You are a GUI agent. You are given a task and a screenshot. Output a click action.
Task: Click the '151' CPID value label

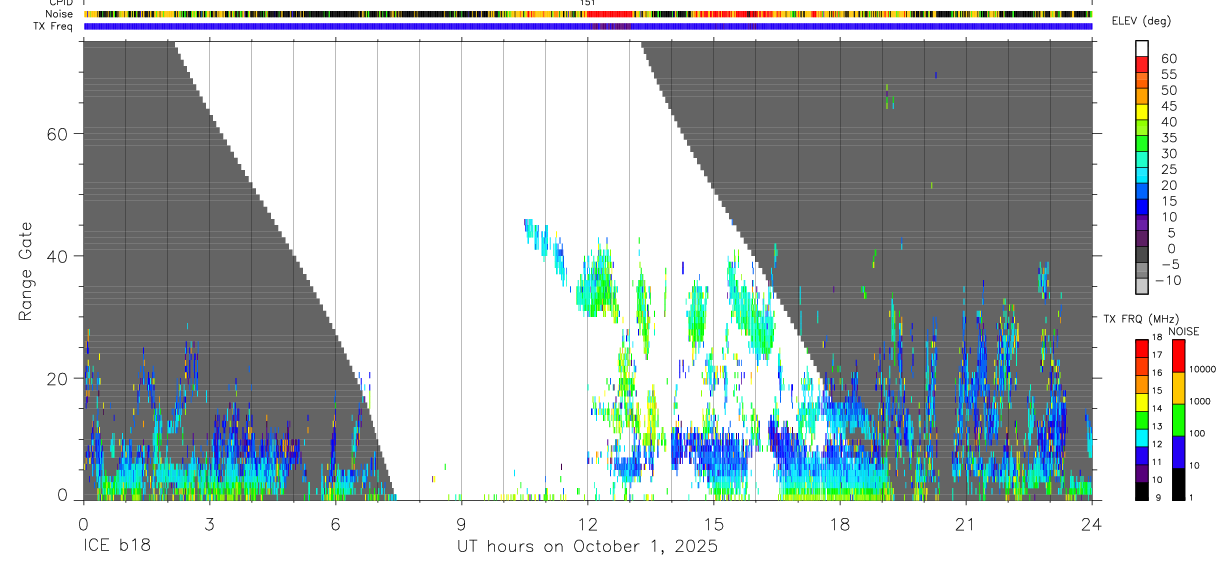click(588, 3)
